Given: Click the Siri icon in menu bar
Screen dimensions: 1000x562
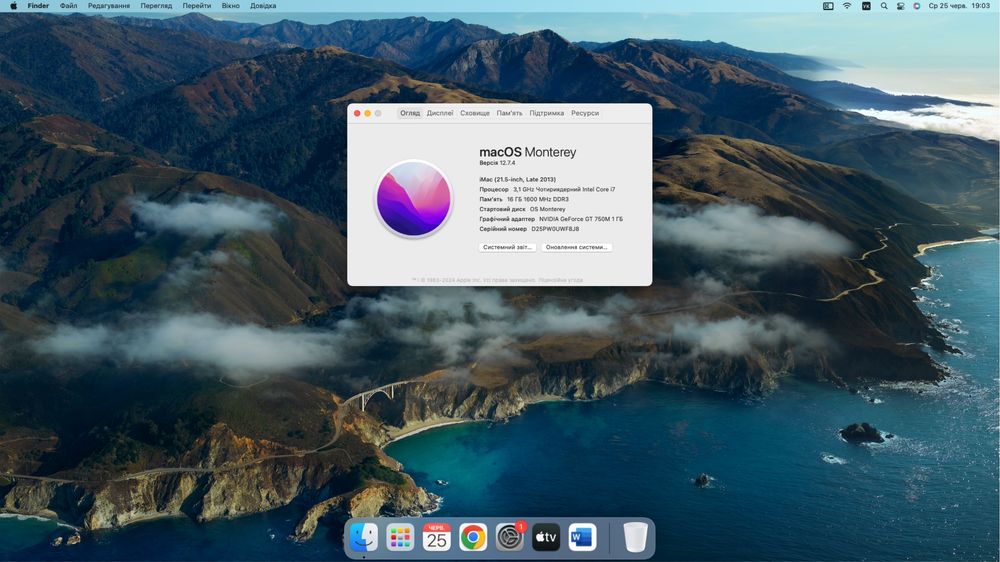Looking at the screenshot, I should pos(916,6).
